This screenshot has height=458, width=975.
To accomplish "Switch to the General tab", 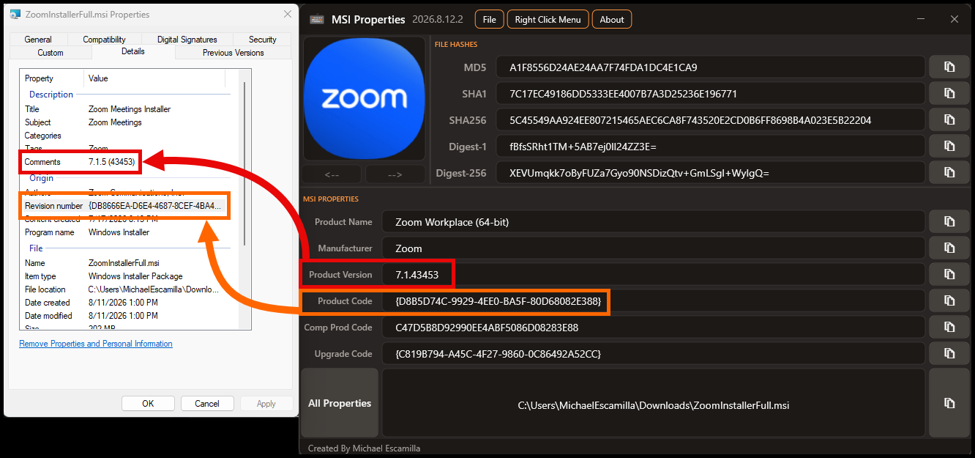I will click(x=38, y=39).
